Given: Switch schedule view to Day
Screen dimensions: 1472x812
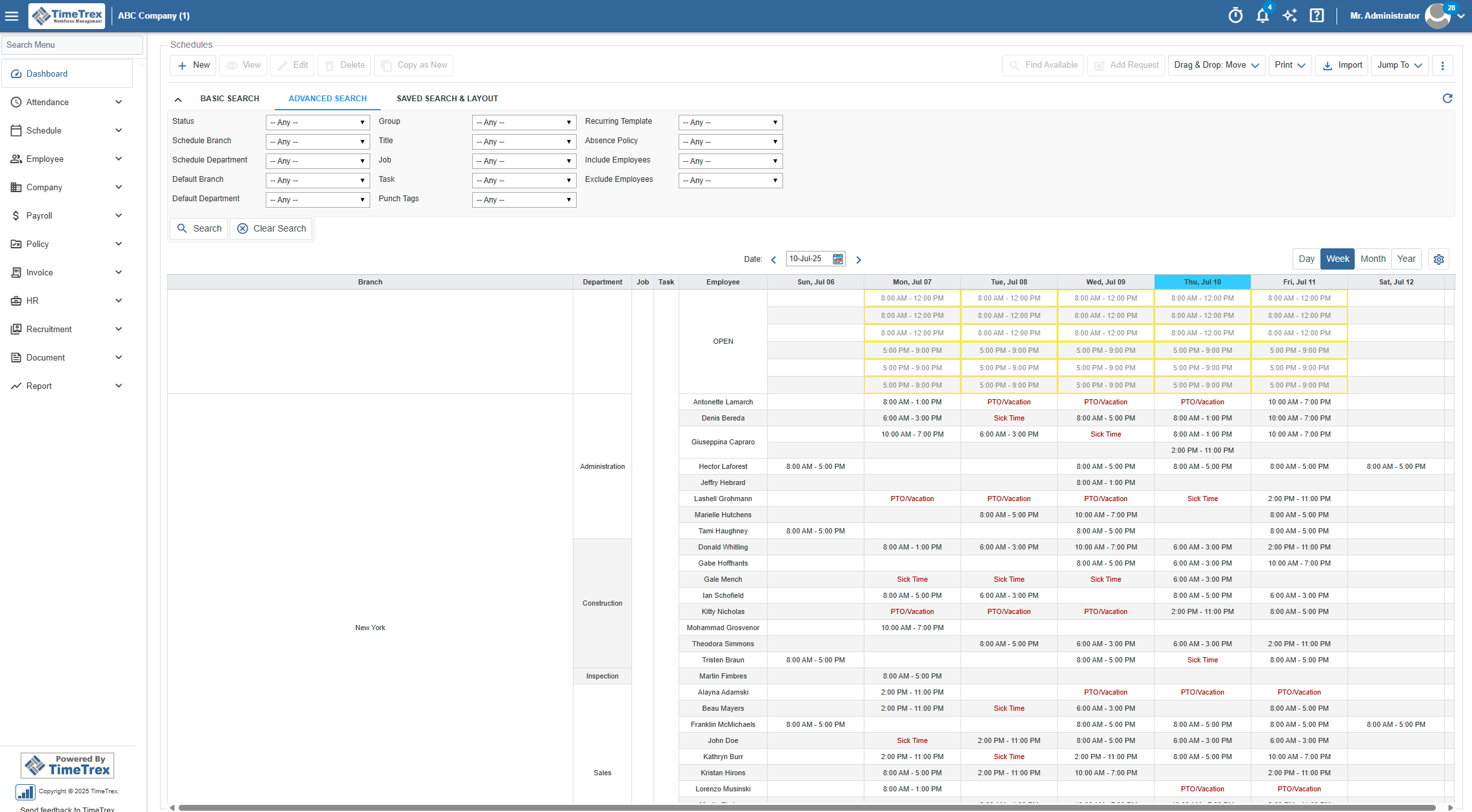Looking at the screenshot, I should [x=1306, y=259].
